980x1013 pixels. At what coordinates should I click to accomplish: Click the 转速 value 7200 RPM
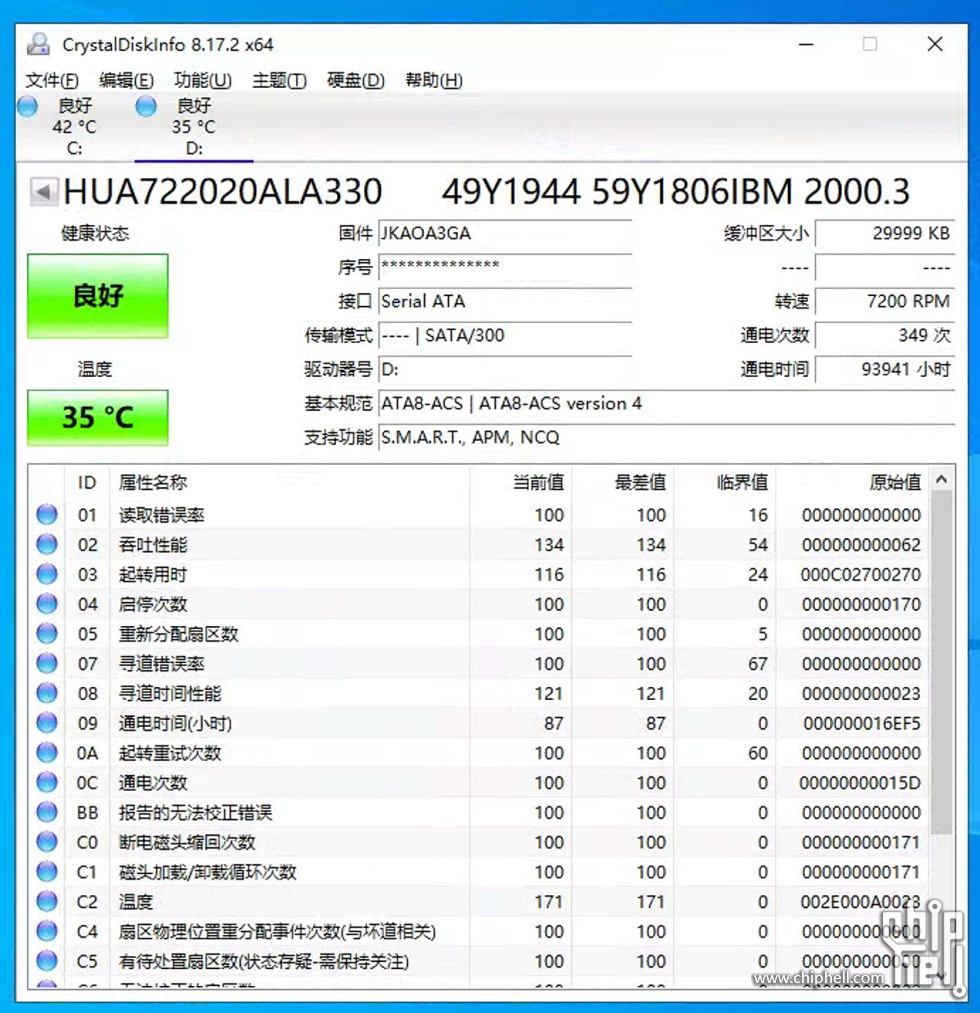pos(885,302)
